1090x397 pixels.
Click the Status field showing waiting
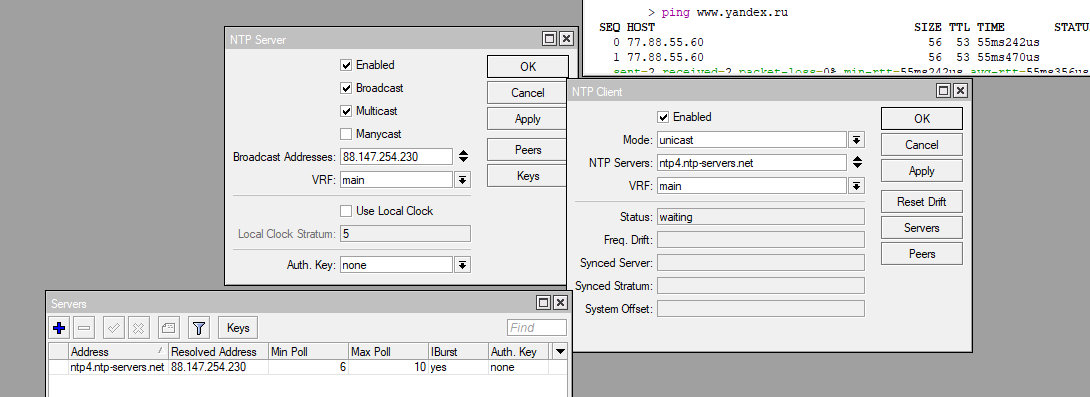(760, 217)
